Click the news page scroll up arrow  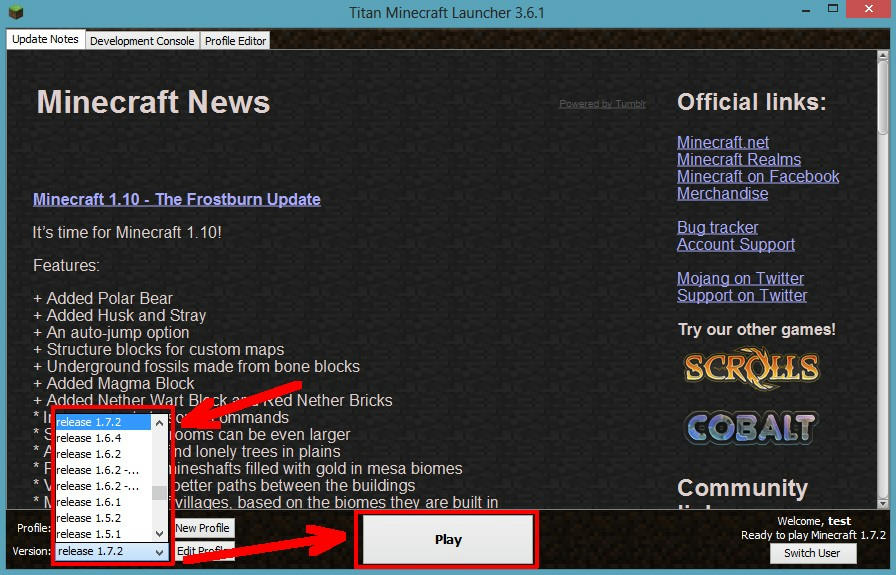pyautogui.click(x=883, y=57)
